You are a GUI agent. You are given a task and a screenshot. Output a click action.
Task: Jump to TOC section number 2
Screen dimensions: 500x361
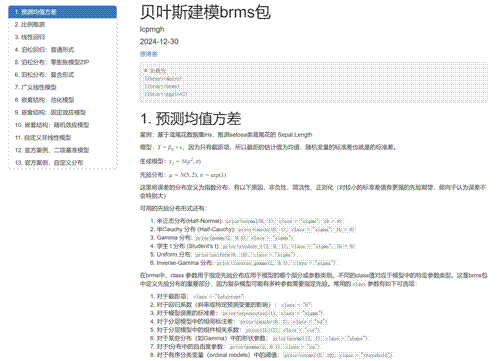(x=62, y=25)
